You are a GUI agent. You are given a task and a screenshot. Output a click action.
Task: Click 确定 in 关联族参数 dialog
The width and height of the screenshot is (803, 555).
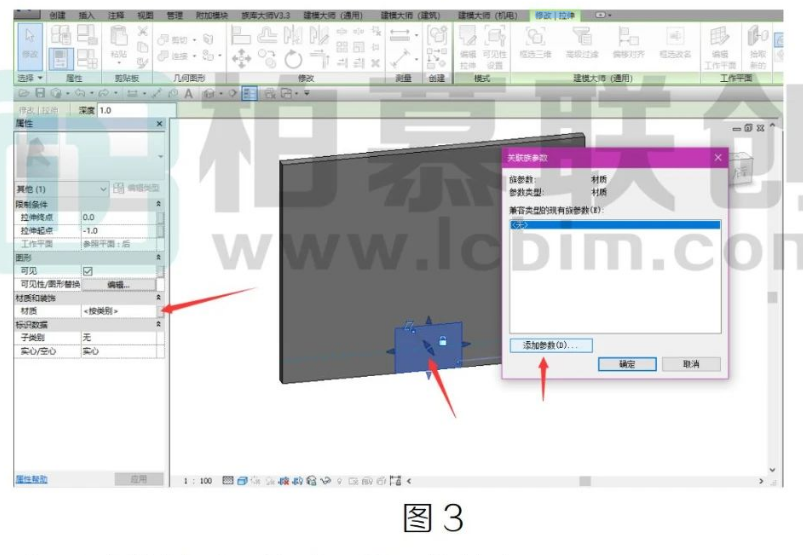627,364
